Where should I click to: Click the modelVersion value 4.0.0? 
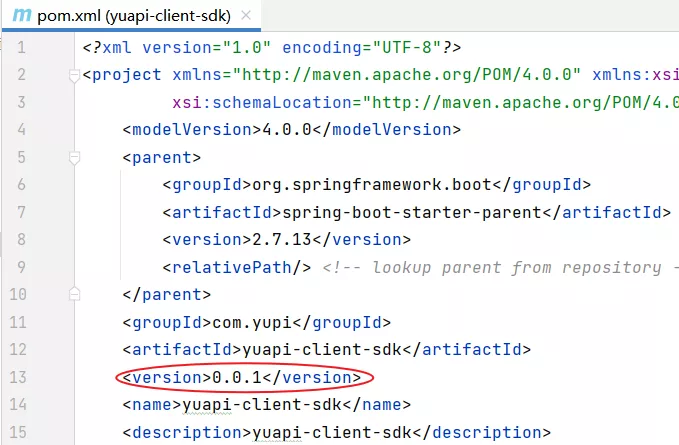pos(287,129)
